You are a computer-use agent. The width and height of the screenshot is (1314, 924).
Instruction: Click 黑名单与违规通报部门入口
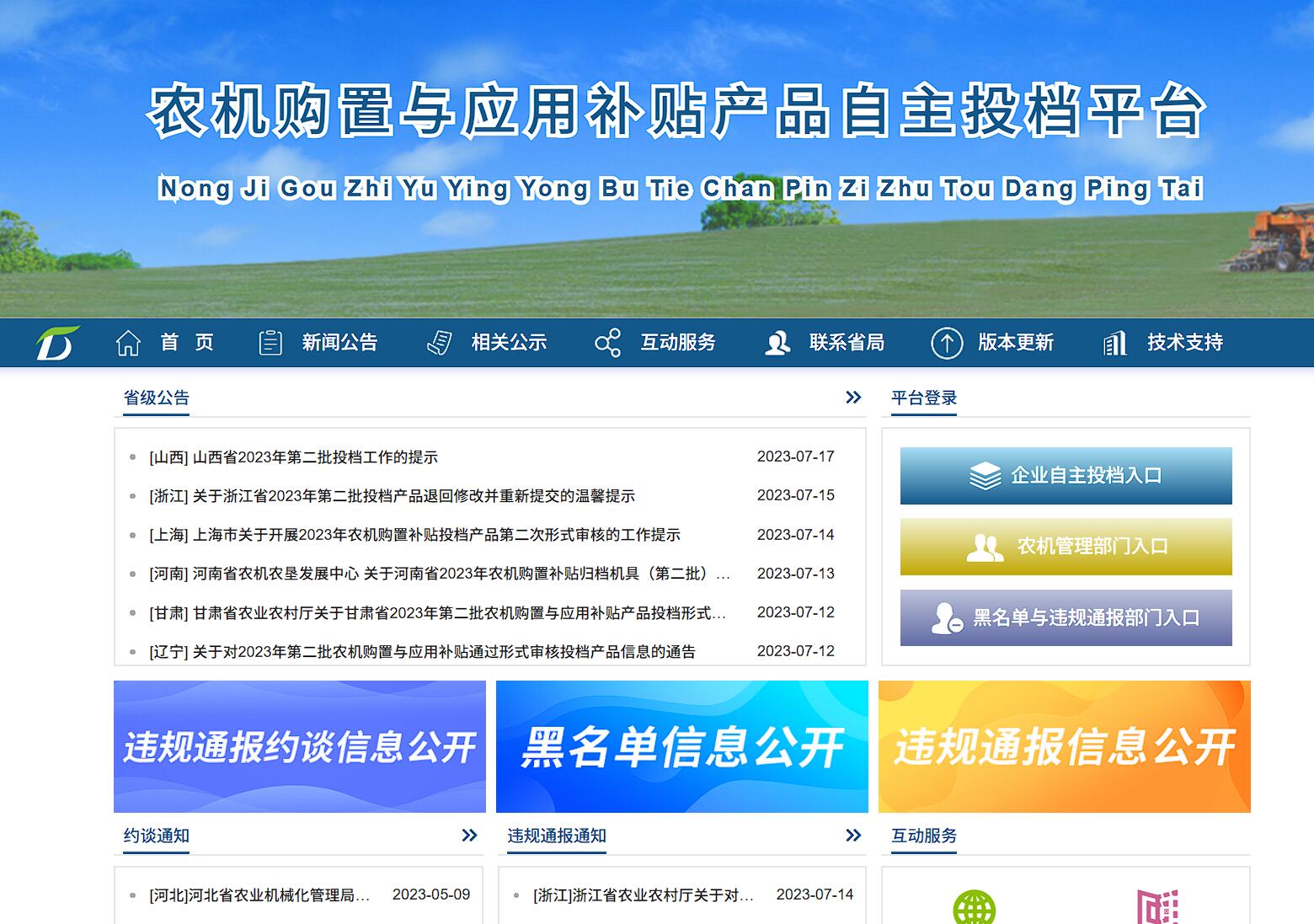coord(1065,617)
